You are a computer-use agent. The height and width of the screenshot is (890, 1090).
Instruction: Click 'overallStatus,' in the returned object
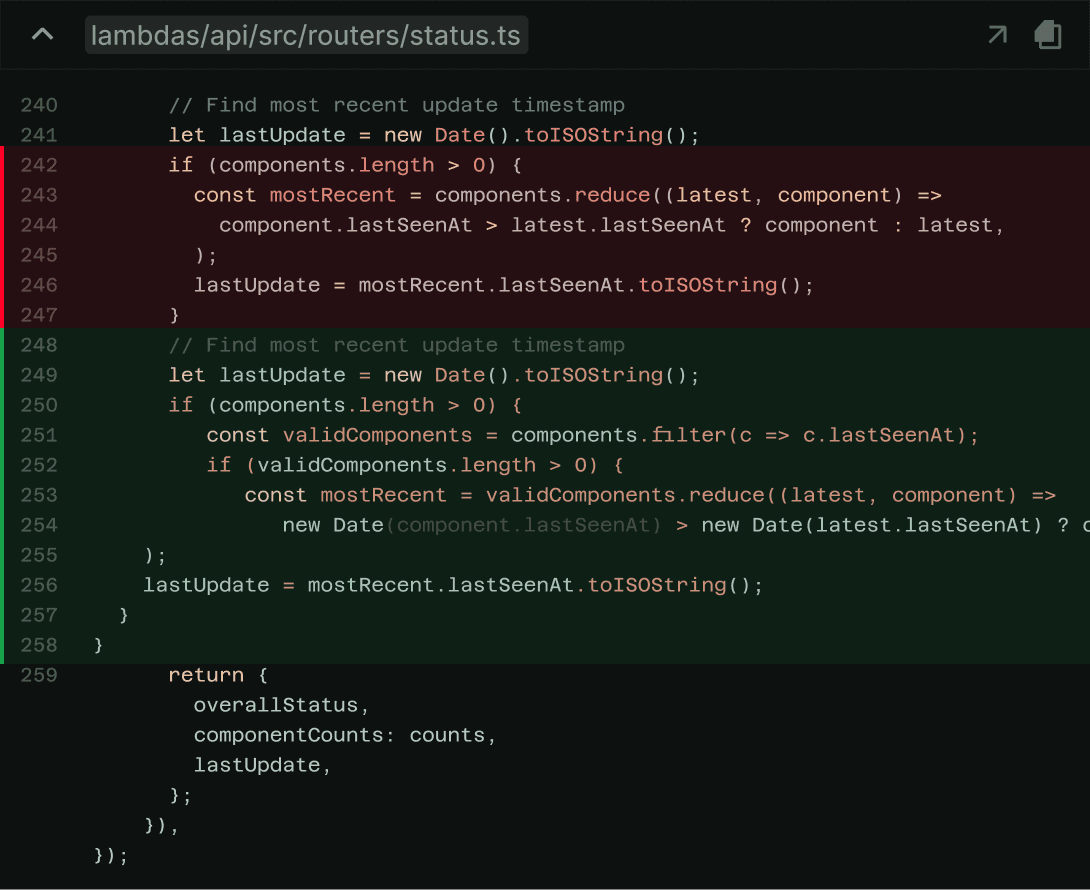[281, 705]
